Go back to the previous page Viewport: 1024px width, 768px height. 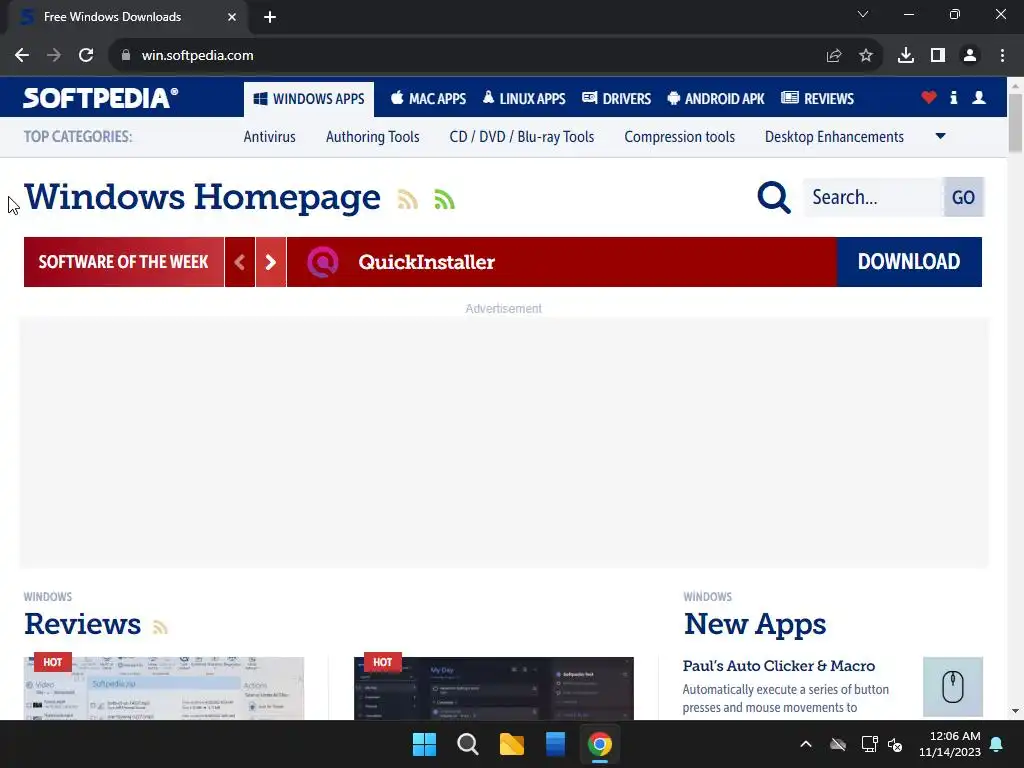[x=22, y=56]
